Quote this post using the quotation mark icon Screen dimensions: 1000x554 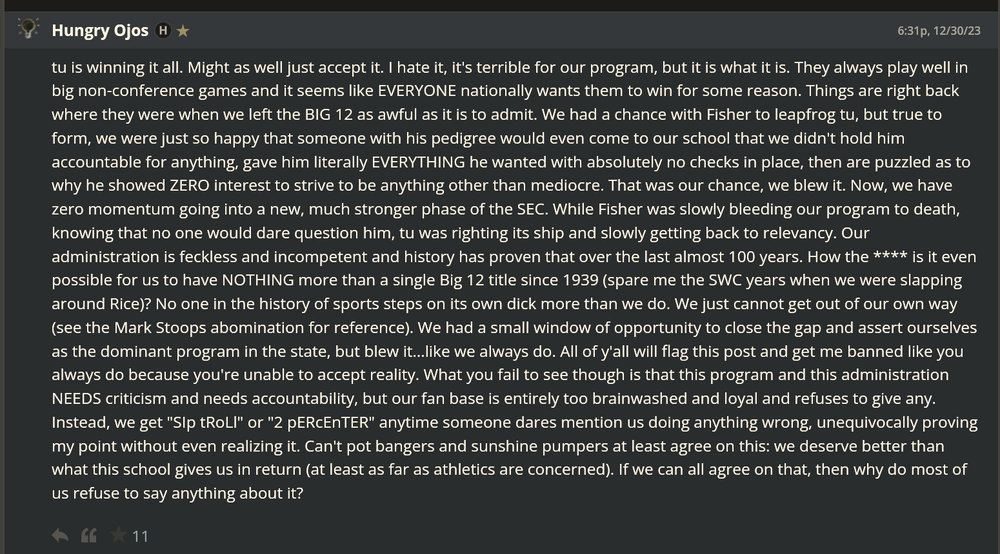coord(89,536)
